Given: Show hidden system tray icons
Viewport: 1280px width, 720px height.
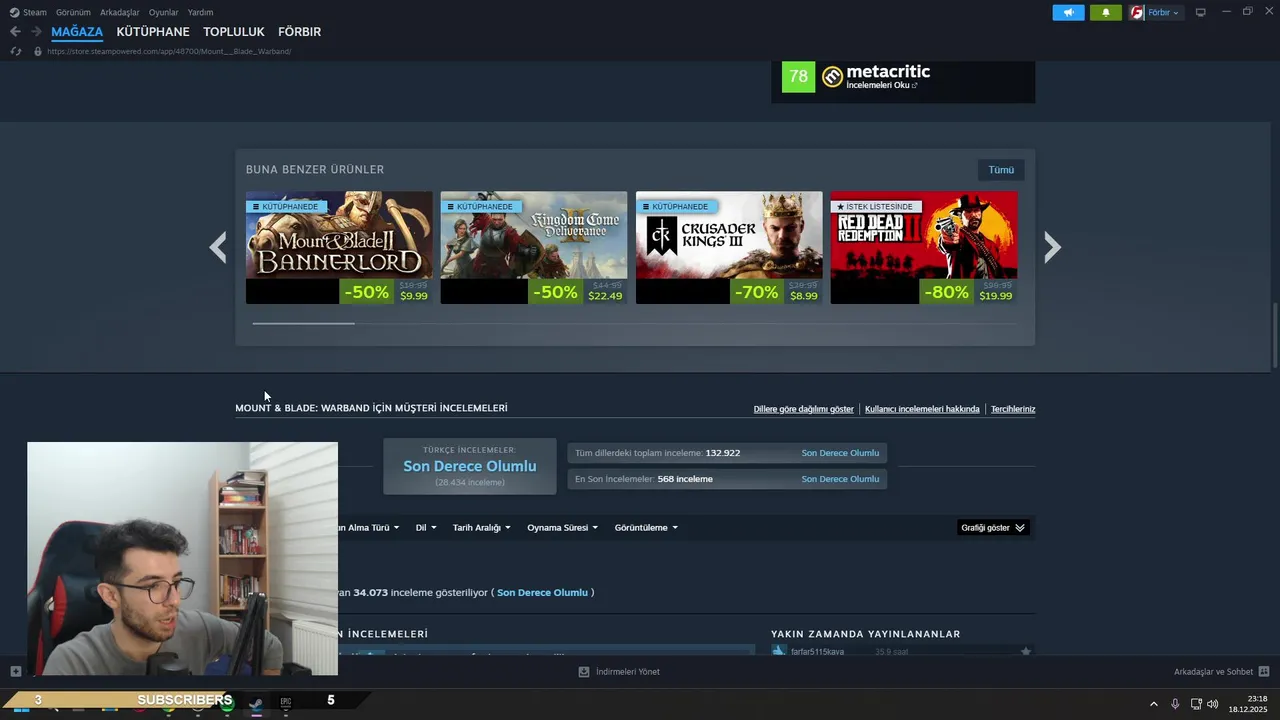Looking at the screenshot, I should tap(1153, 704).
